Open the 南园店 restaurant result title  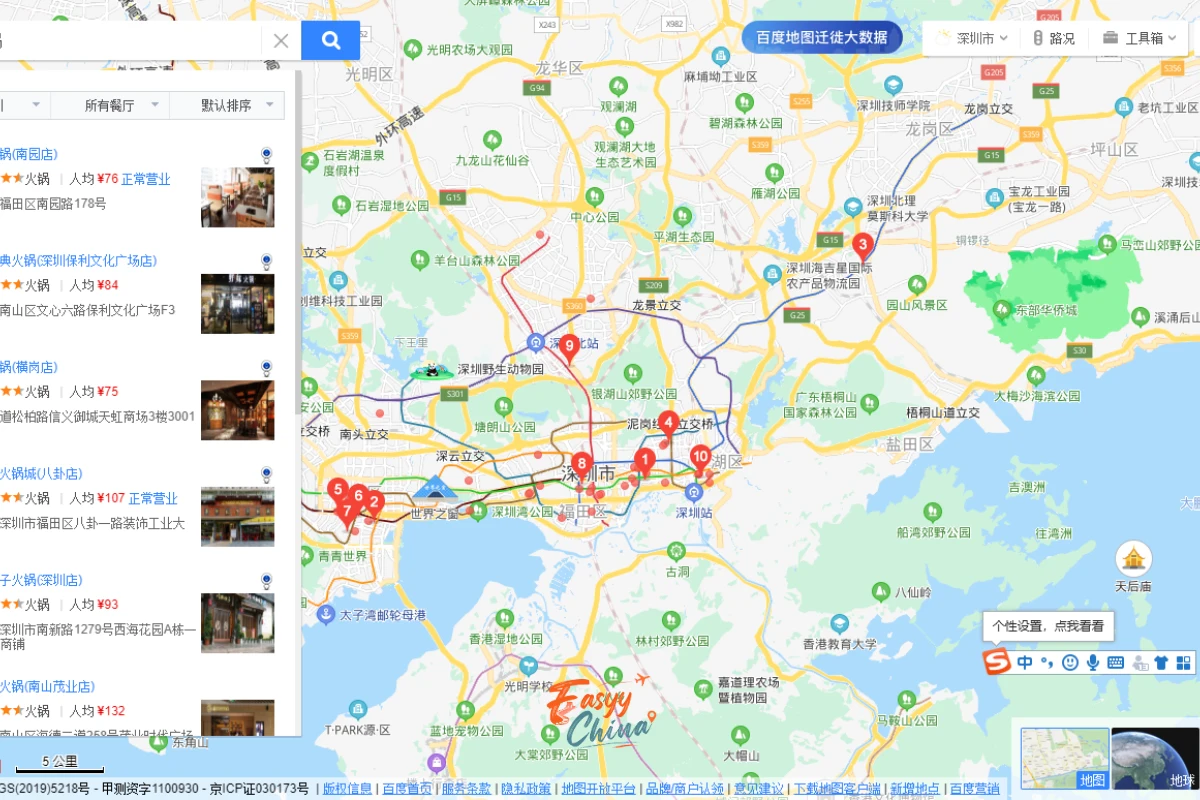click(29, 154)
